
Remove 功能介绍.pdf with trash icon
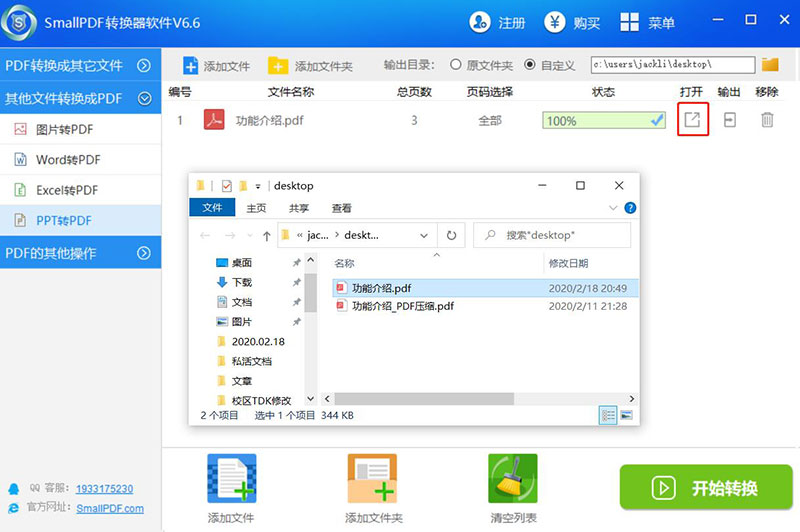pos(767,120)
